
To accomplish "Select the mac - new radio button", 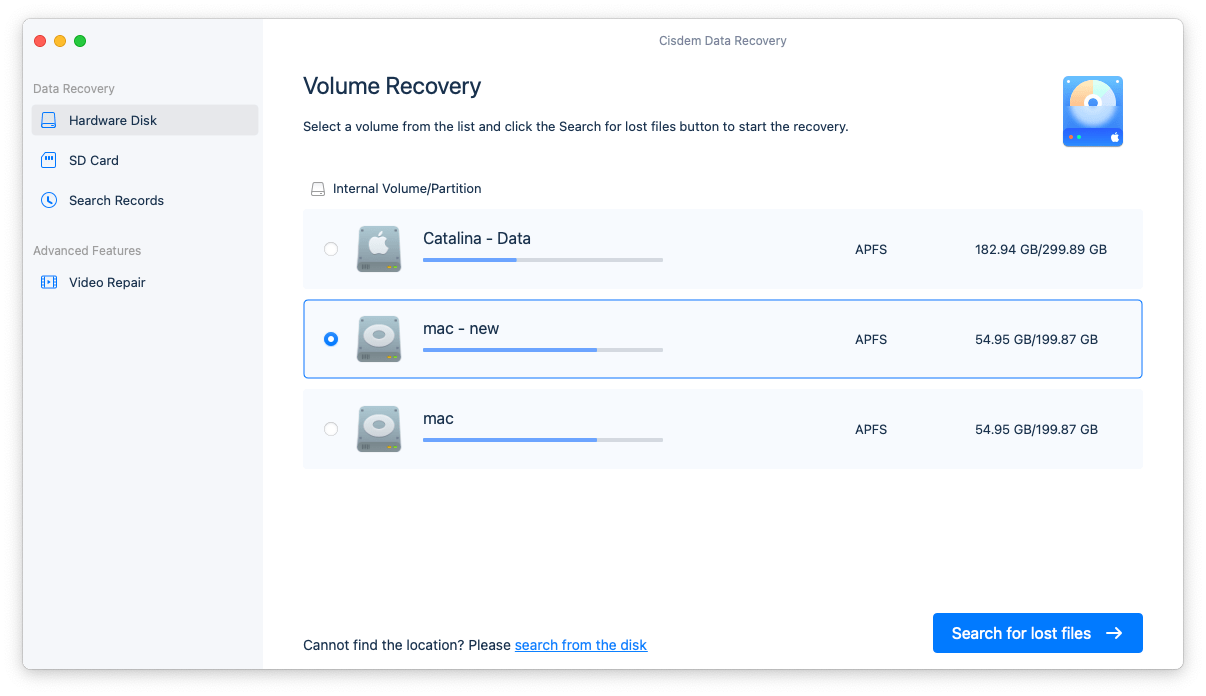I will click(x=331, y=339).
